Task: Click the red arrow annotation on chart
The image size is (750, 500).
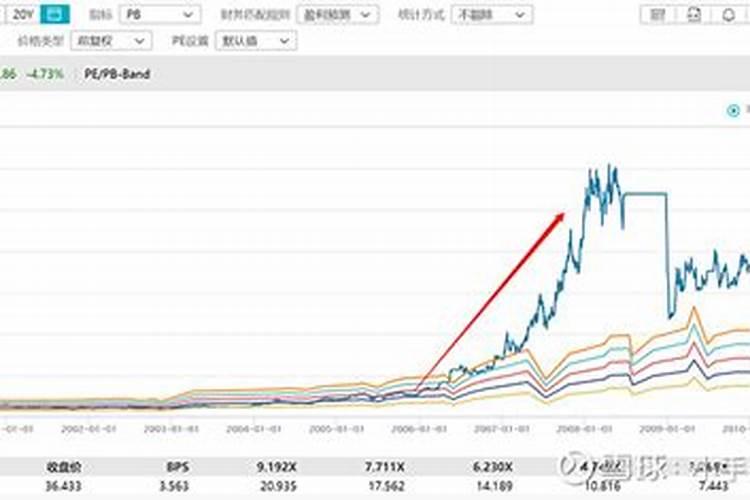Action: point(492,298)
